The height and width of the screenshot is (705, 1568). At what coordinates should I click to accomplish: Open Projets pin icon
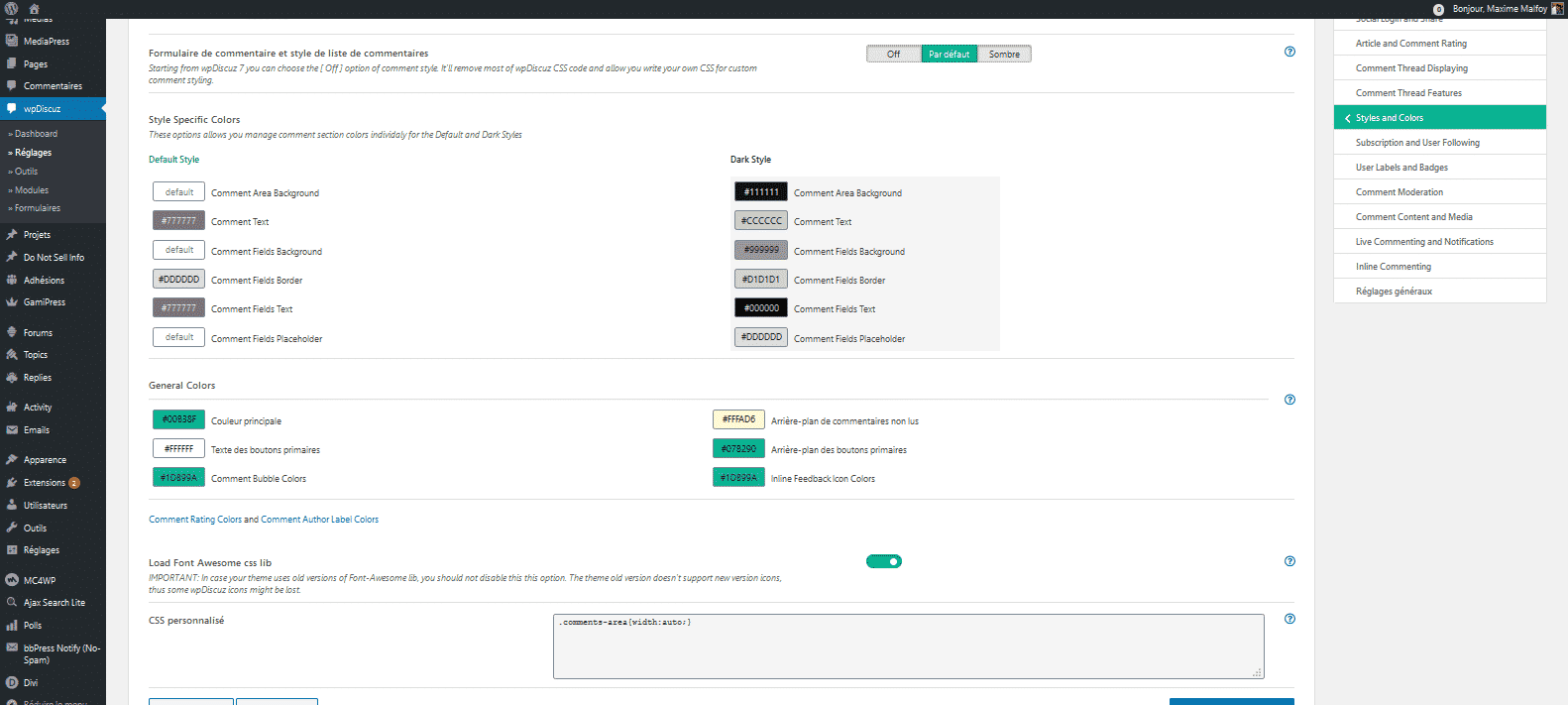pos(12,234)
